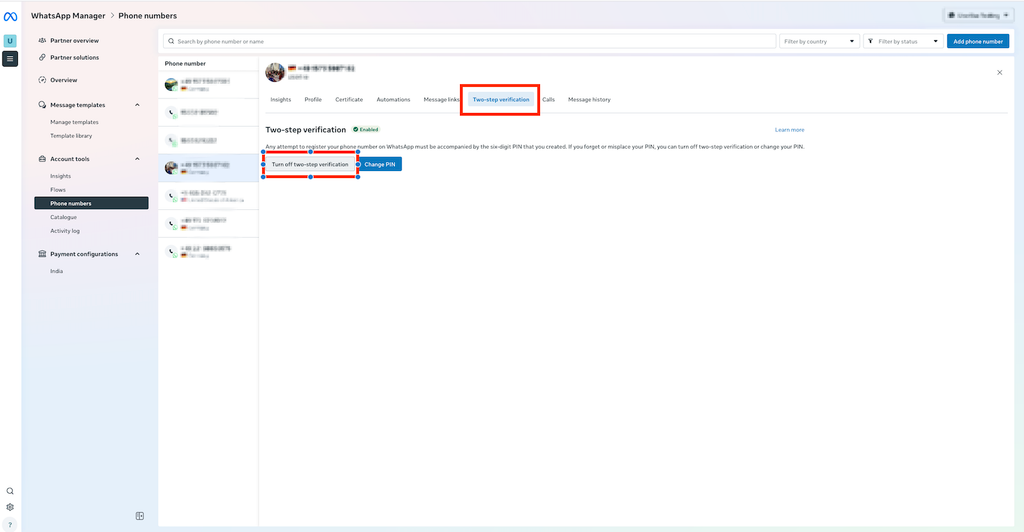Viewport: 1024px width, 532px height.
Task: Collapse the Message templates section
Action: (137, 105)
